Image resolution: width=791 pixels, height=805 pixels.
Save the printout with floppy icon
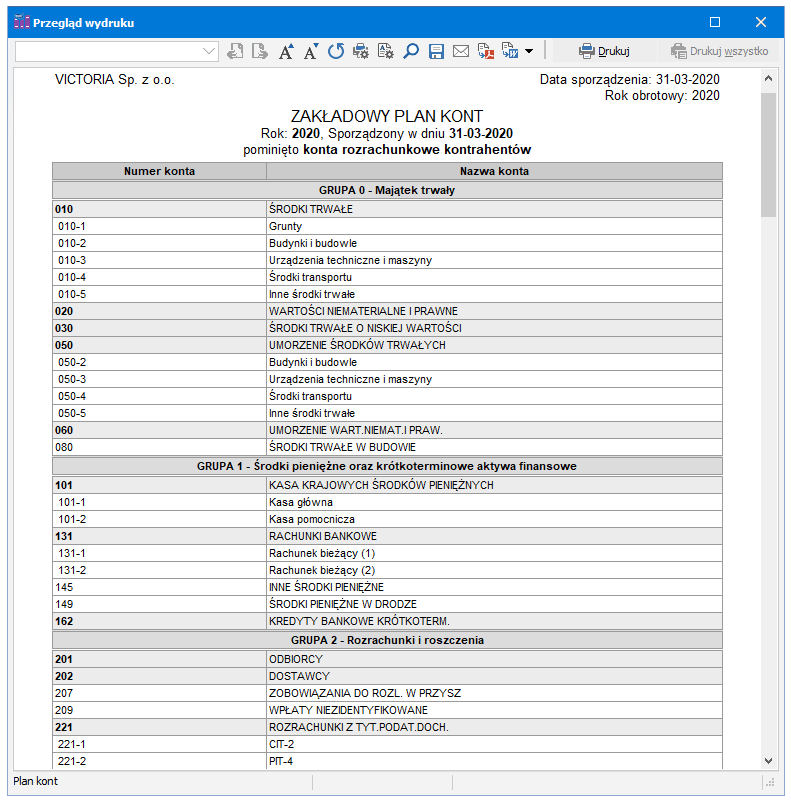(436, 51)
